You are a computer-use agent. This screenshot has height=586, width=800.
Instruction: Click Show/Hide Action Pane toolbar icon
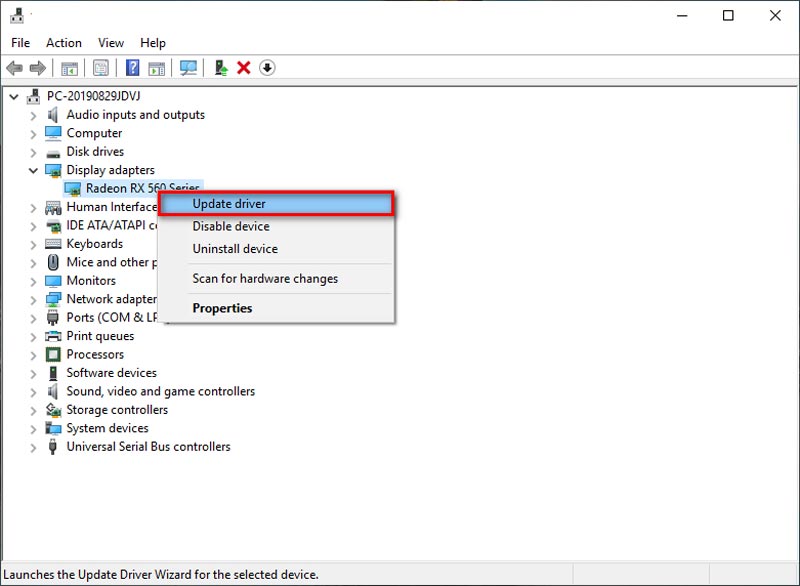pos(157,68)
